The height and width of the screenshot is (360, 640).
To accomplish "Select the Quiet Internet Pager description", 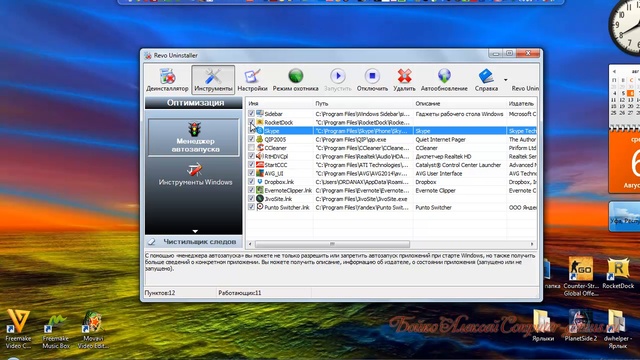I will [440, 140].
